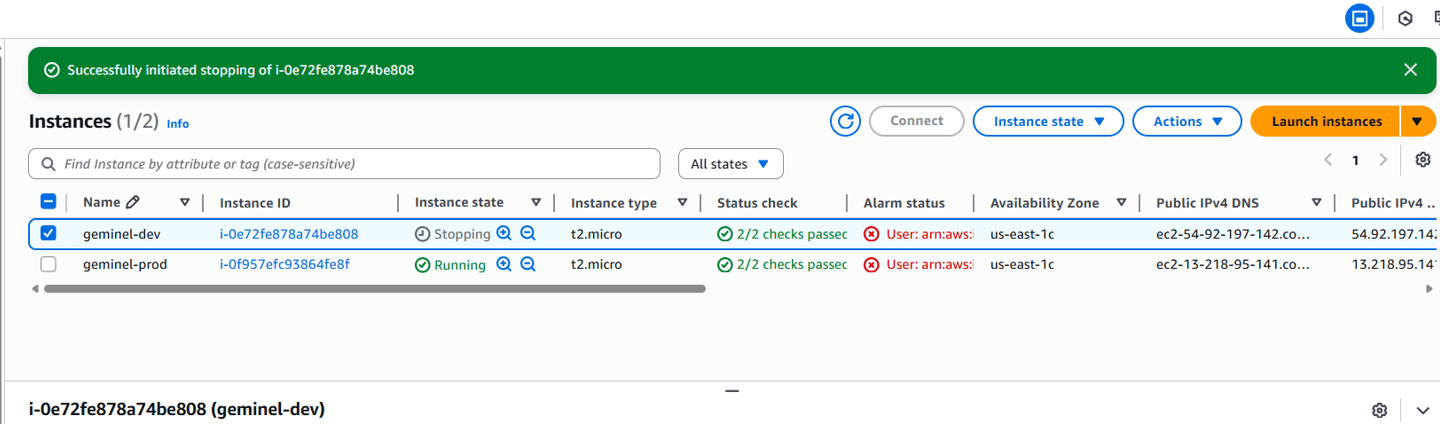Click the Instance ID column header
Screen dimensions: 1440x424
(x=255, y=202)
